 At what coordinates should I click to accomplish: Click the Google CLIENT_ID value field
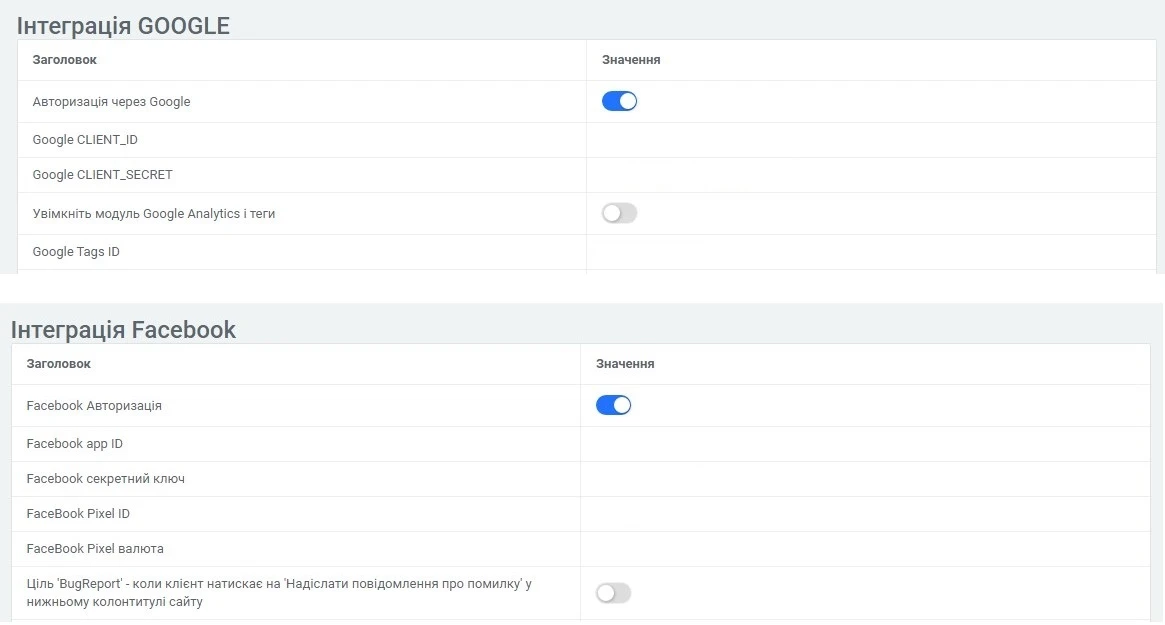(800, 139)
